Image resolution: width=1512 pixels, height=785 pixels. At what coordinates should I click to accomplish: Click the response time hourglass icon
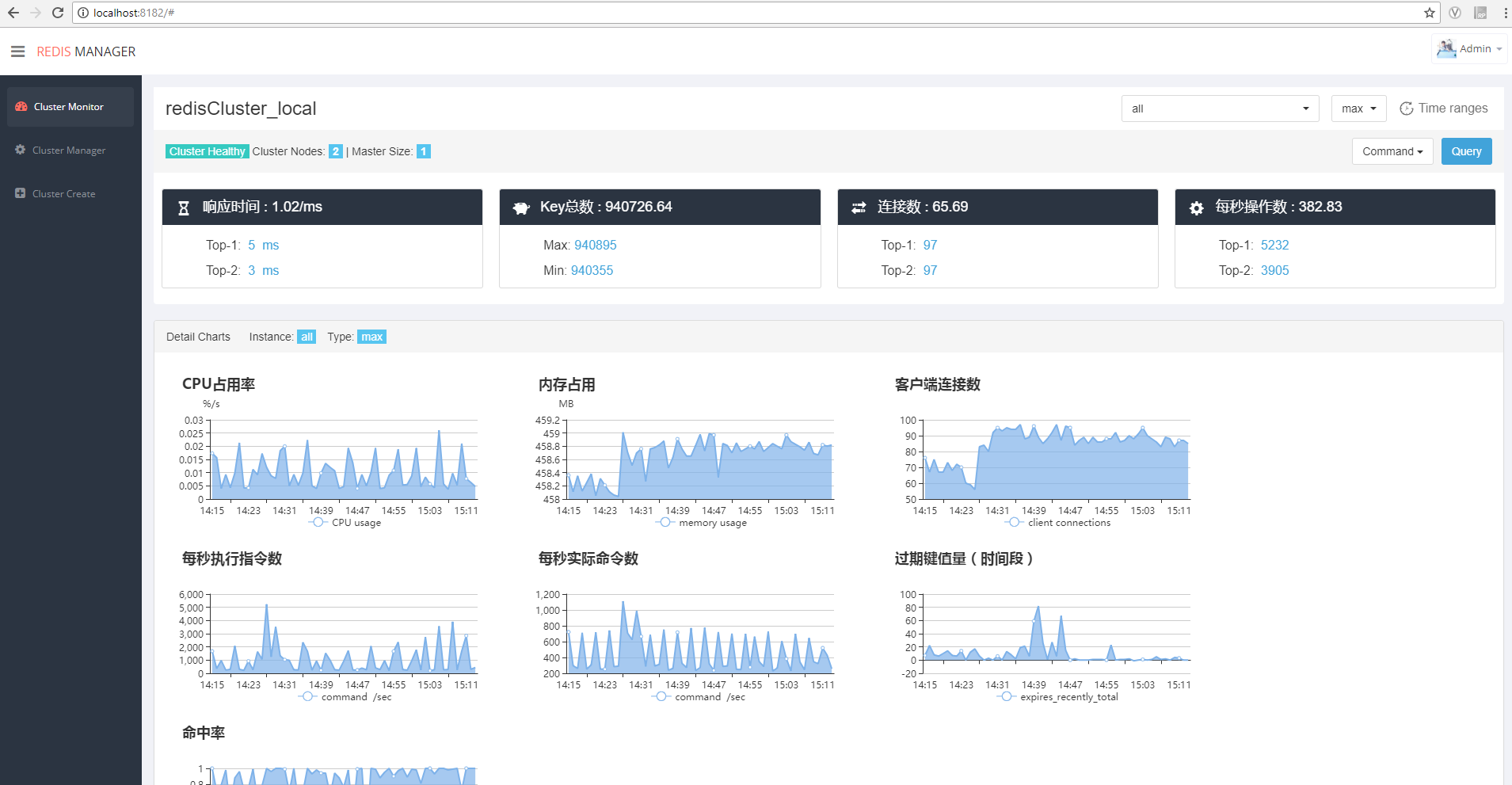[184, 208]
